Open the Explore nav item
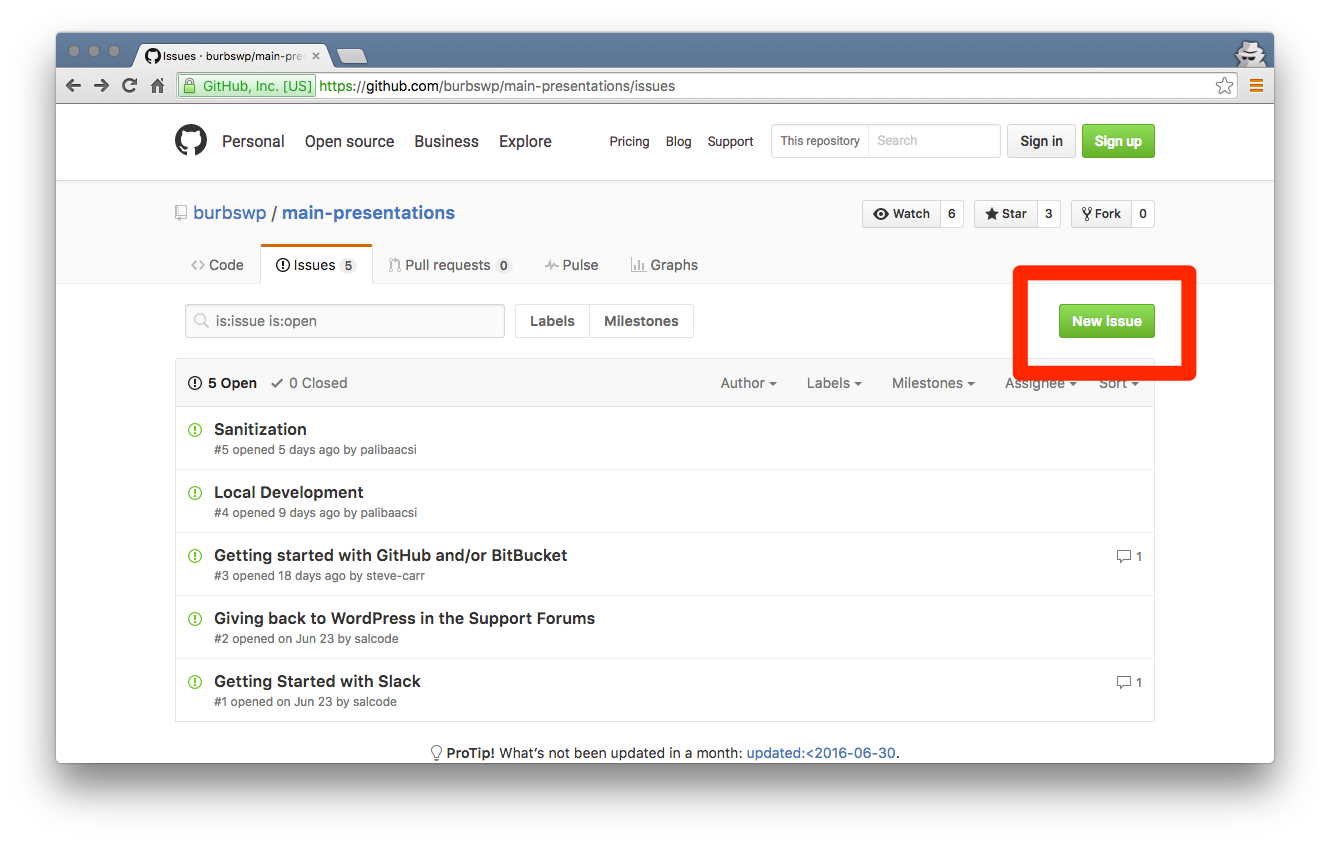 (x=525, y=141)
